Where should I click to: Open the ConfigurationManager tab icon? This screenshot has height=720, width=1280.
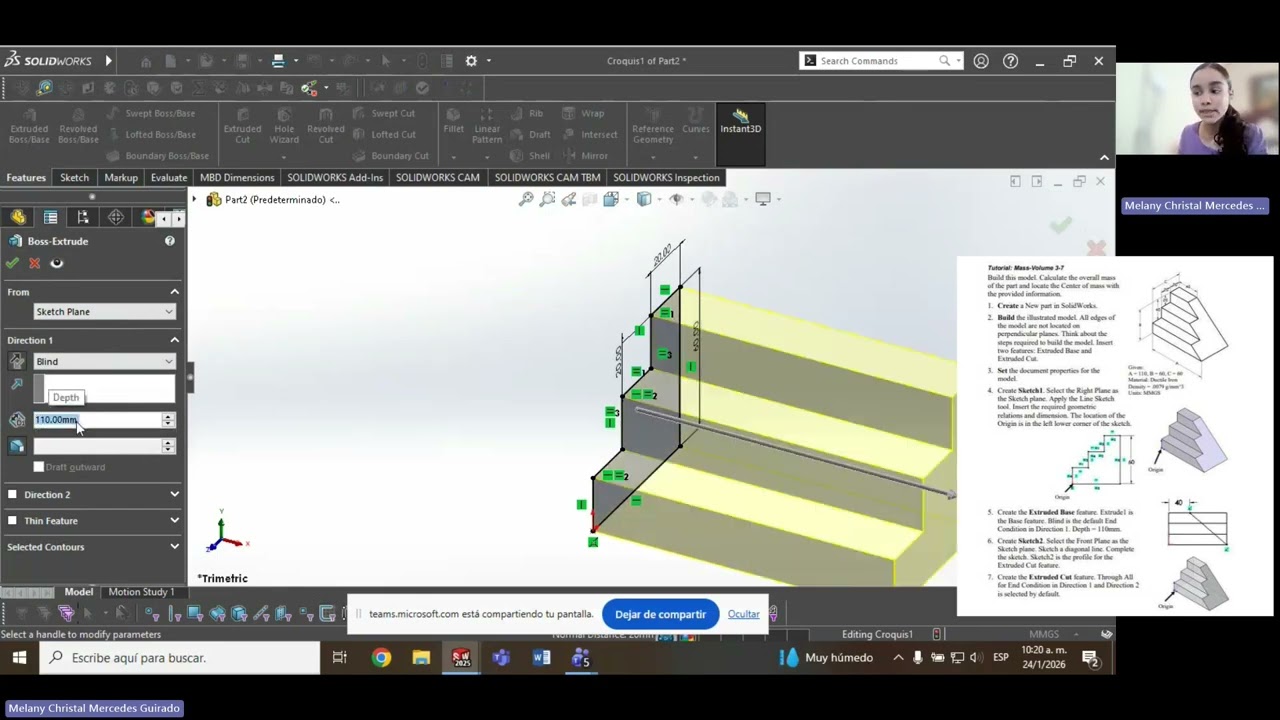click(83, 217)
